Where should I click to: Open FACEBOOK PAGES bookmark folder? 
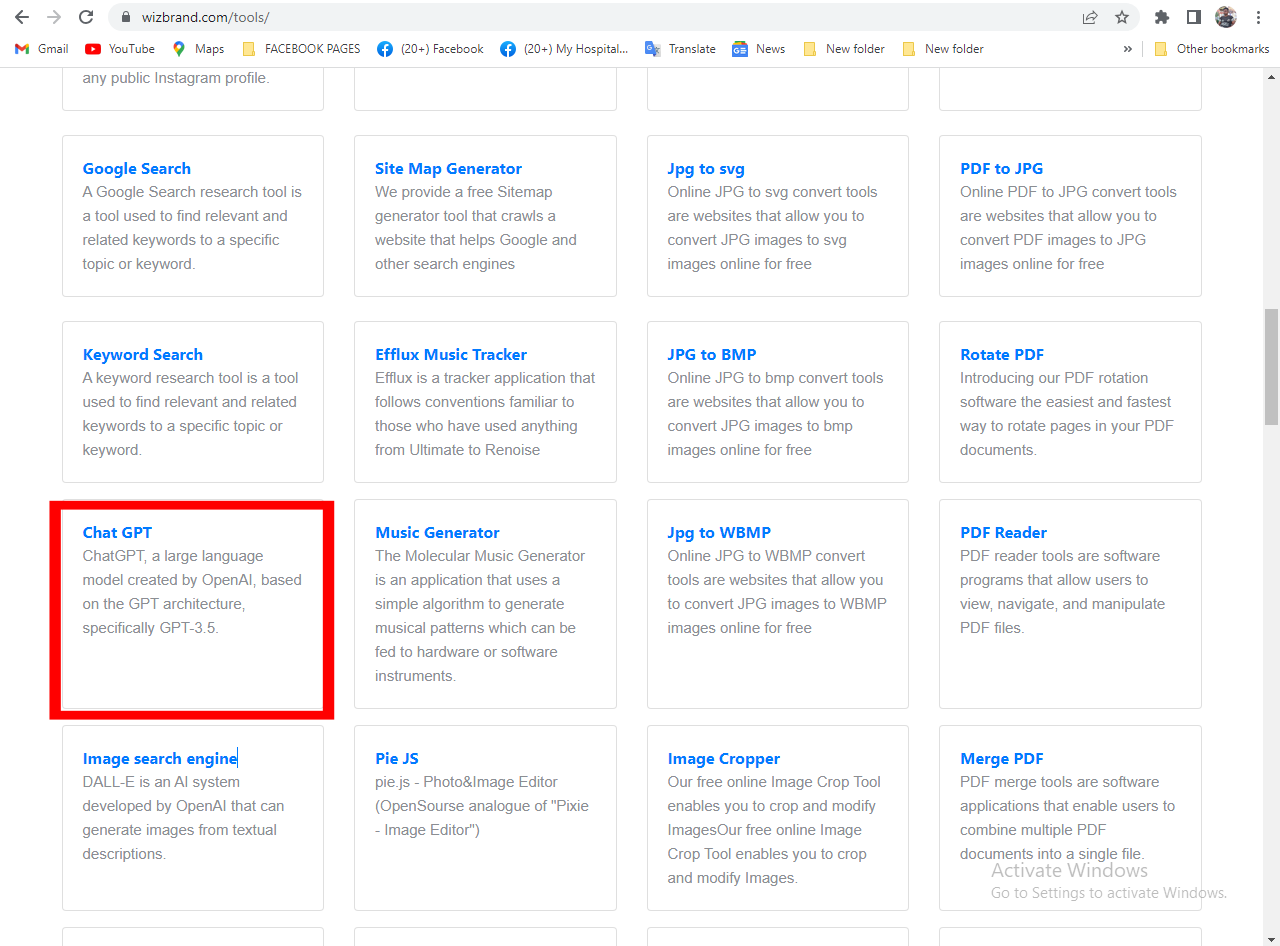(x=301, y=49)
